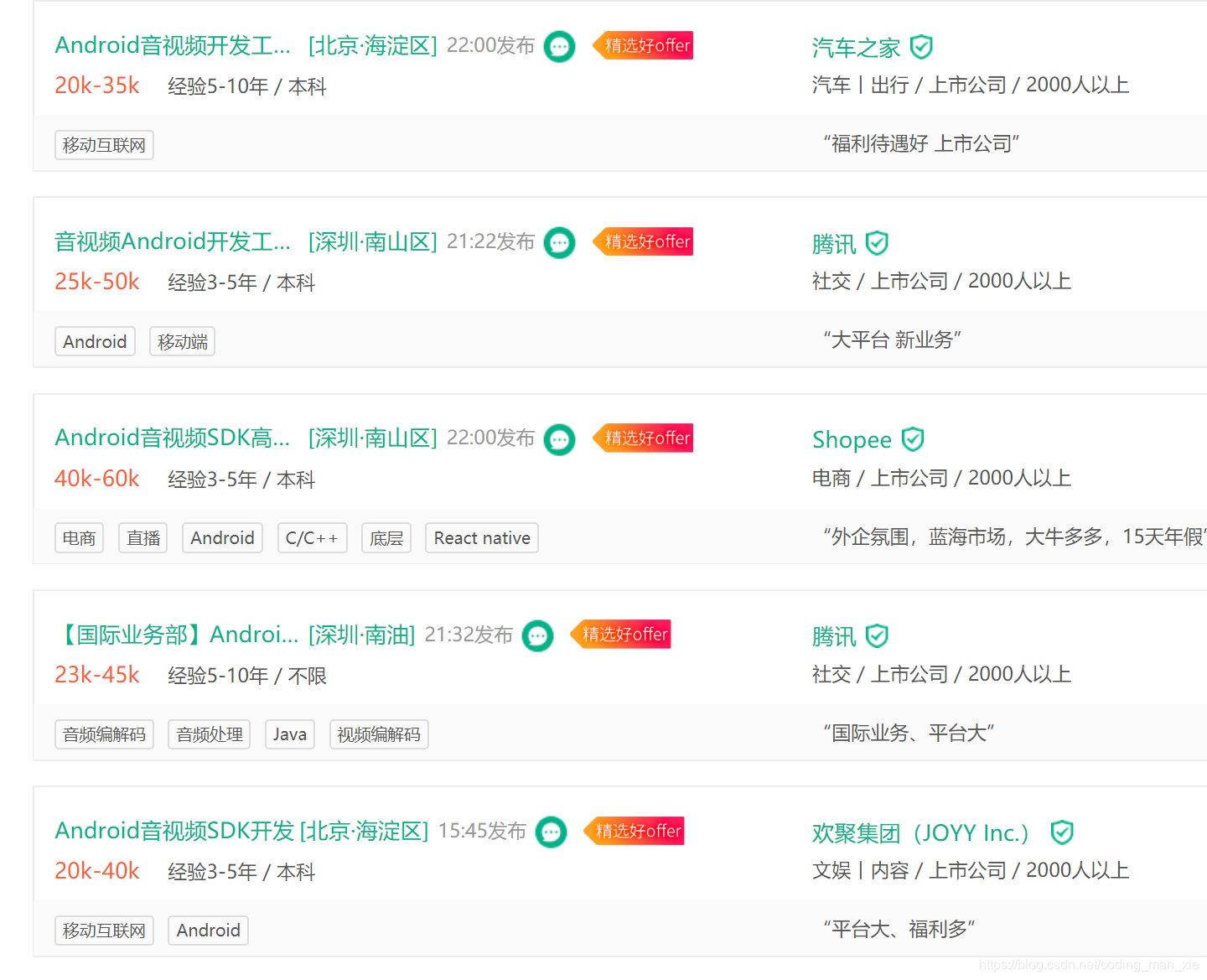Image resolution: width=1207 pixels, height=980 pixels.
Task: Click 移动互联网 tag on 欢聚集团 job
Action: pyautogui.click(x=104, y=931)
